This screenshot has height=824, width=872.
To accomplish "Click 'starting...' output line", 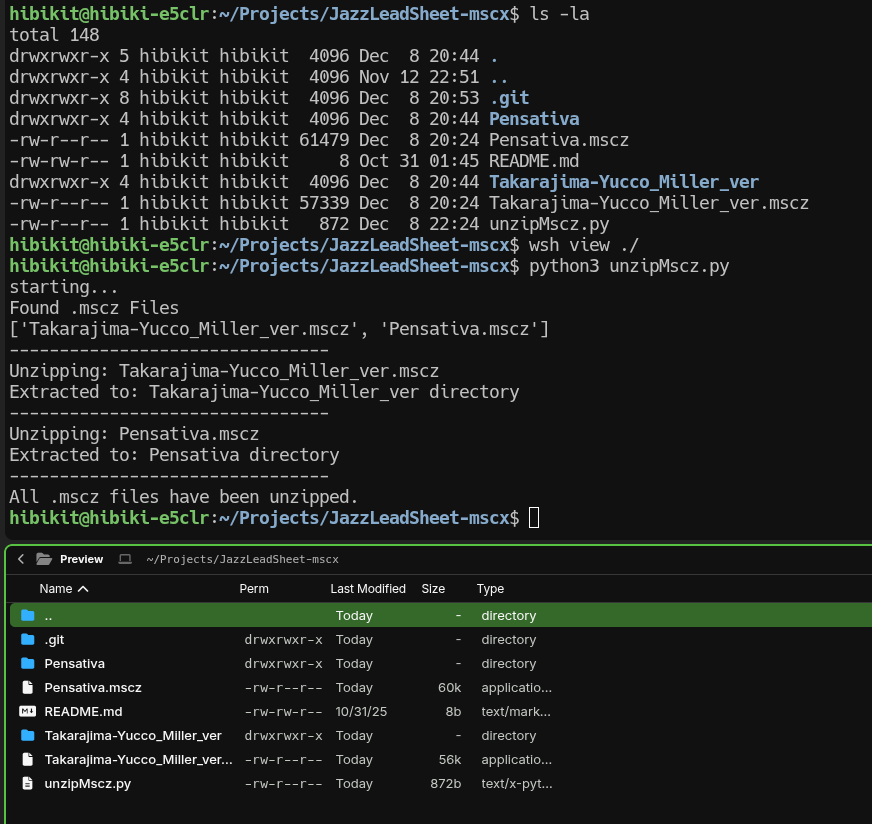I will click(x=64, y=287).
